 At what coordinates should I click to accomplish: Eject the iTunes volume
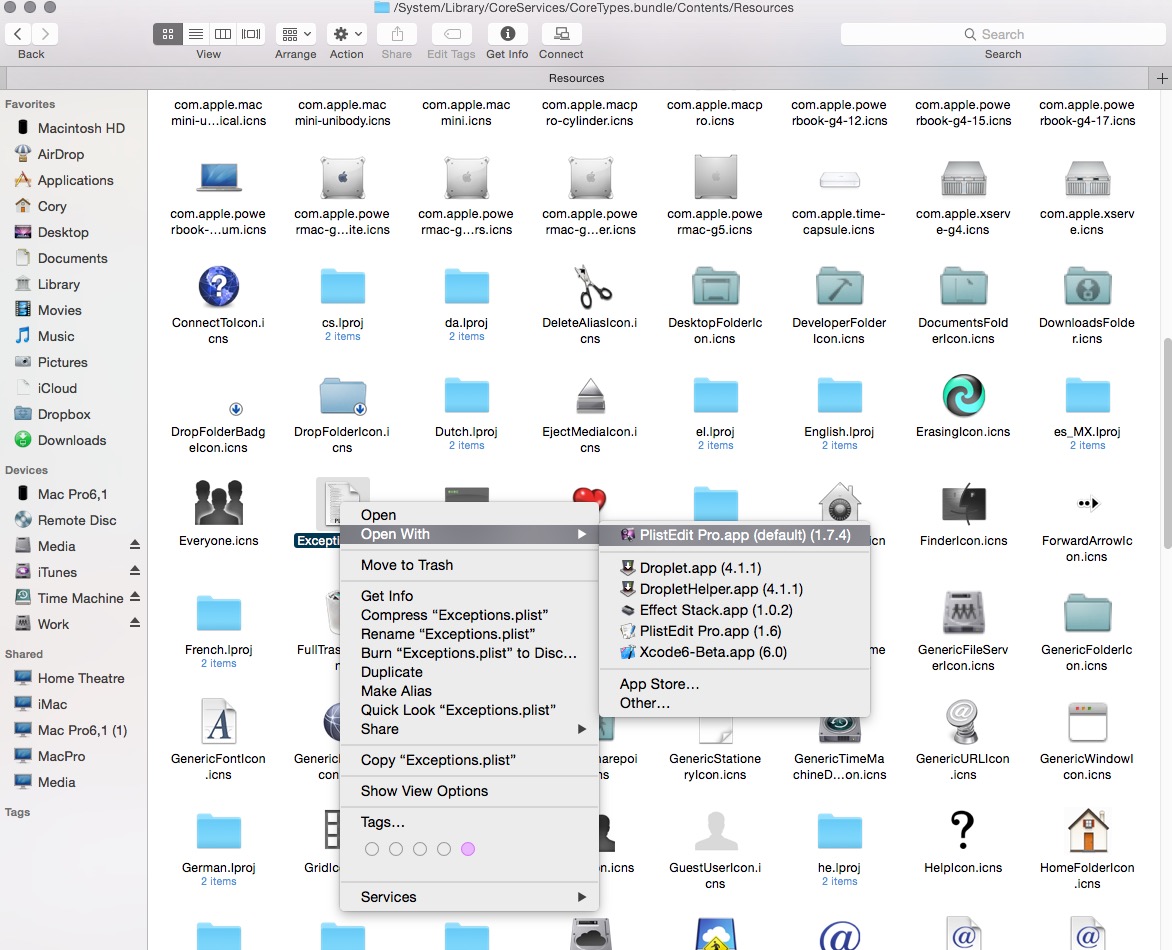[x=135, y=572]
